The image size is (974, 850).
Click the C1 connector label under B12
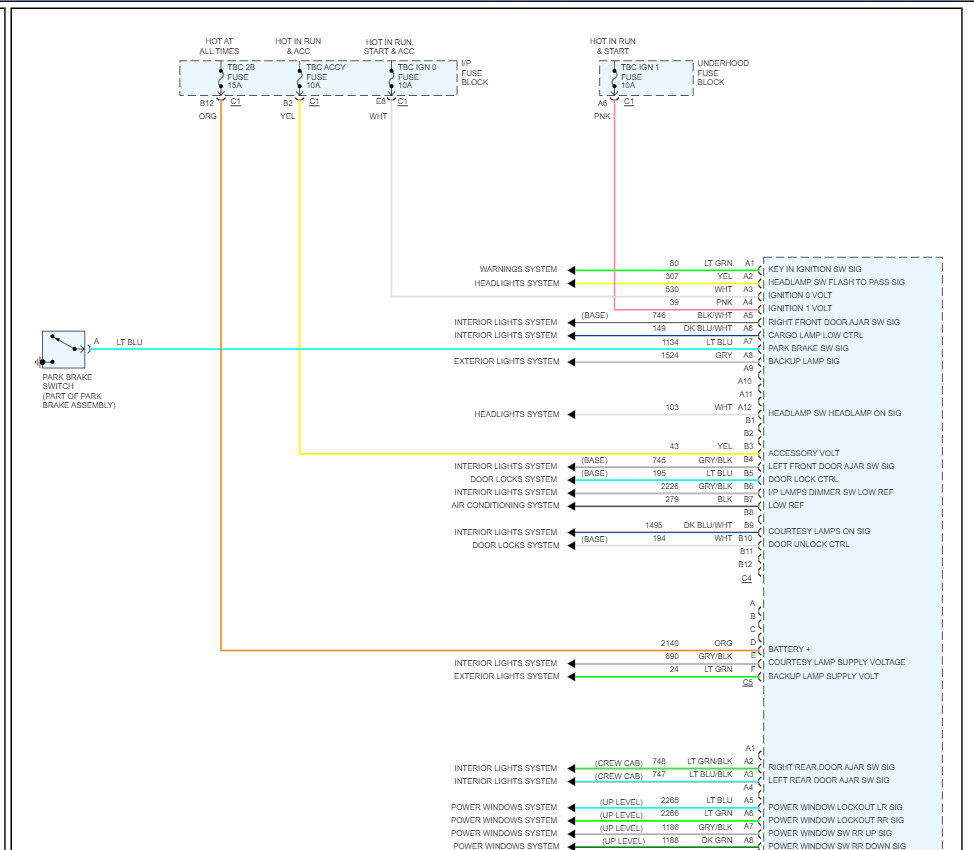click(235, 101)
